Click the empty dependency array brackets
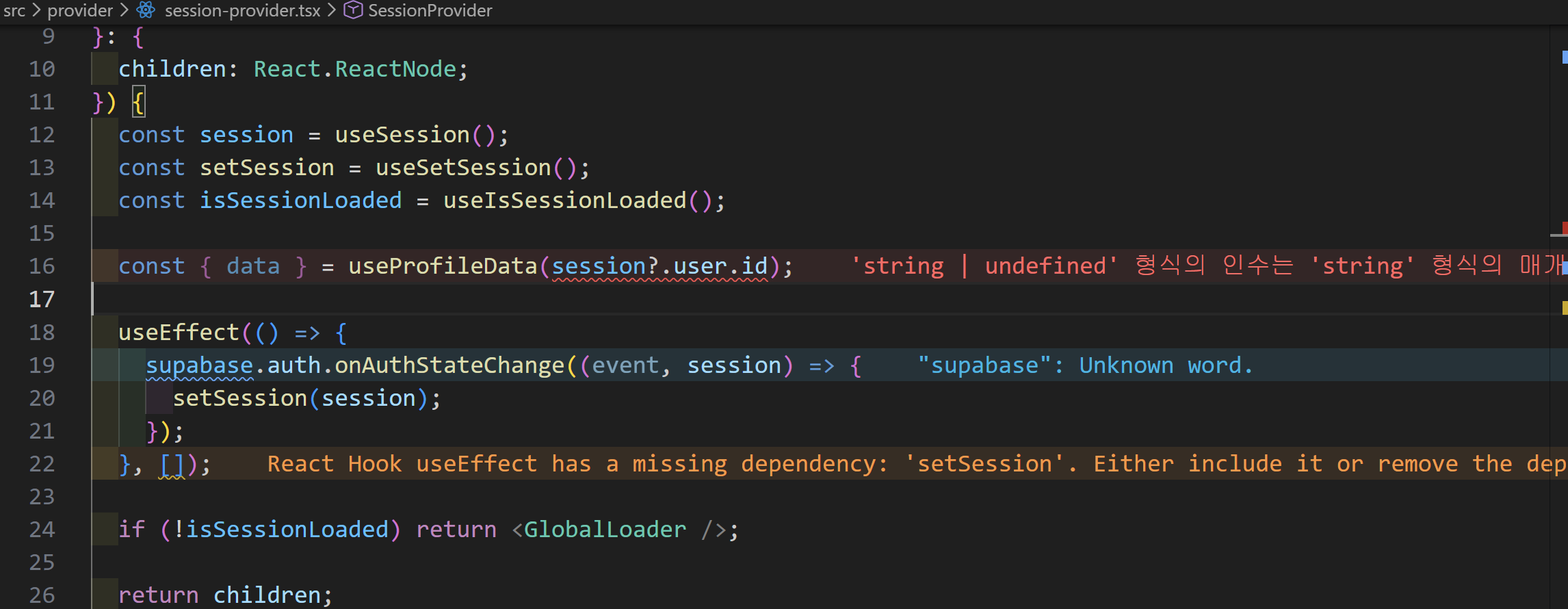Screen dimensions: 1568x609 pyautogui.click(x=172, y=465)
